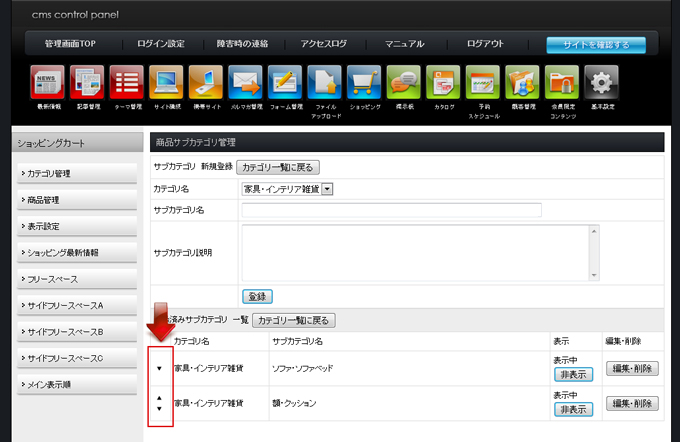This screenshot has height=442, width=680.
Task: Hide the 額・クッション subcategory with 非表示
Action: coord(573,410)
